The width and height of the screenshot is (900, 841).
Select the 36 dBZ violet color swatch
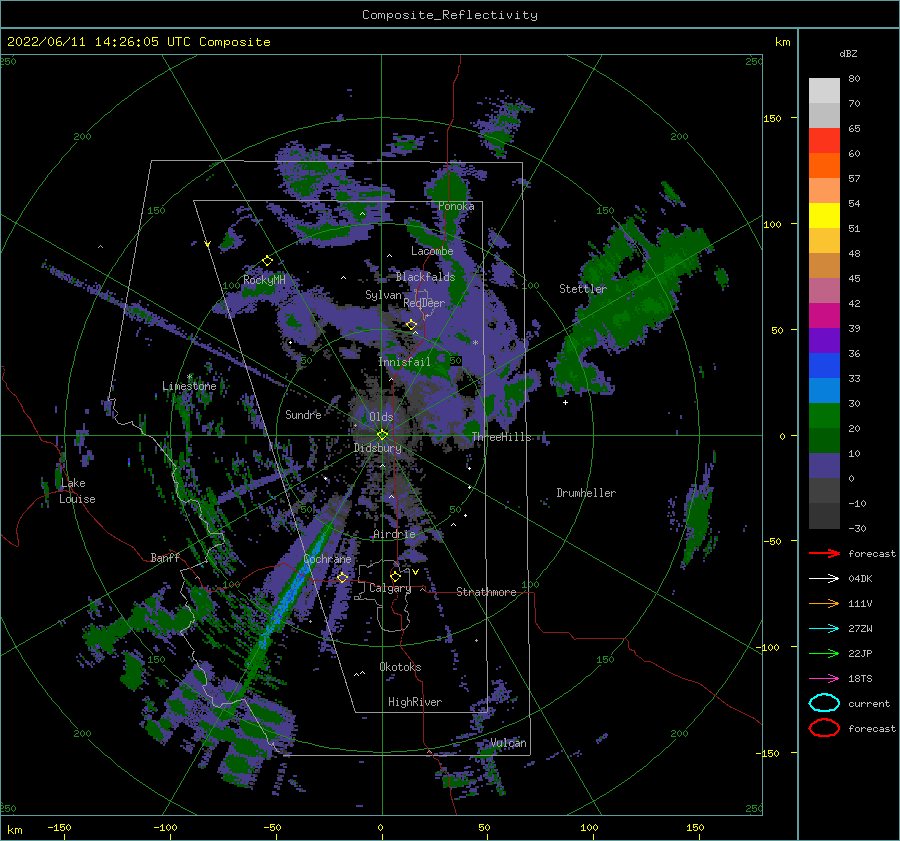pyautogui.click(x=824, y=340)
